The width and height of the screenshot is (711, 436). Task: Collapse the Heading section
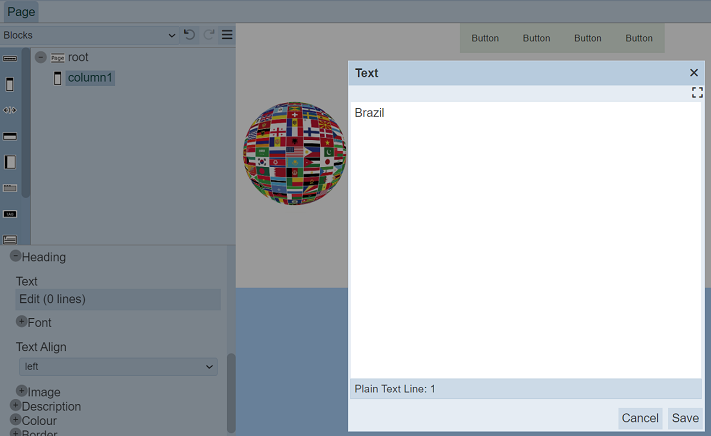click(16, 256)
